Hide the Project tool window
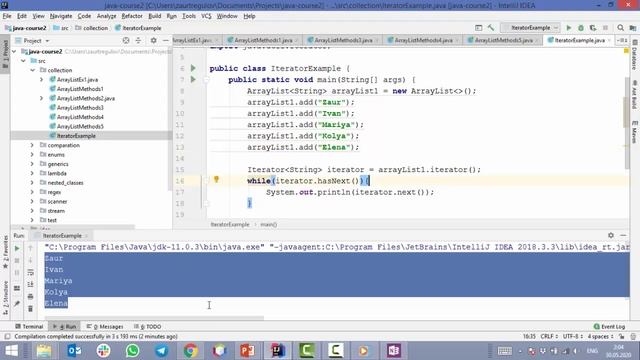 [165, 40]
